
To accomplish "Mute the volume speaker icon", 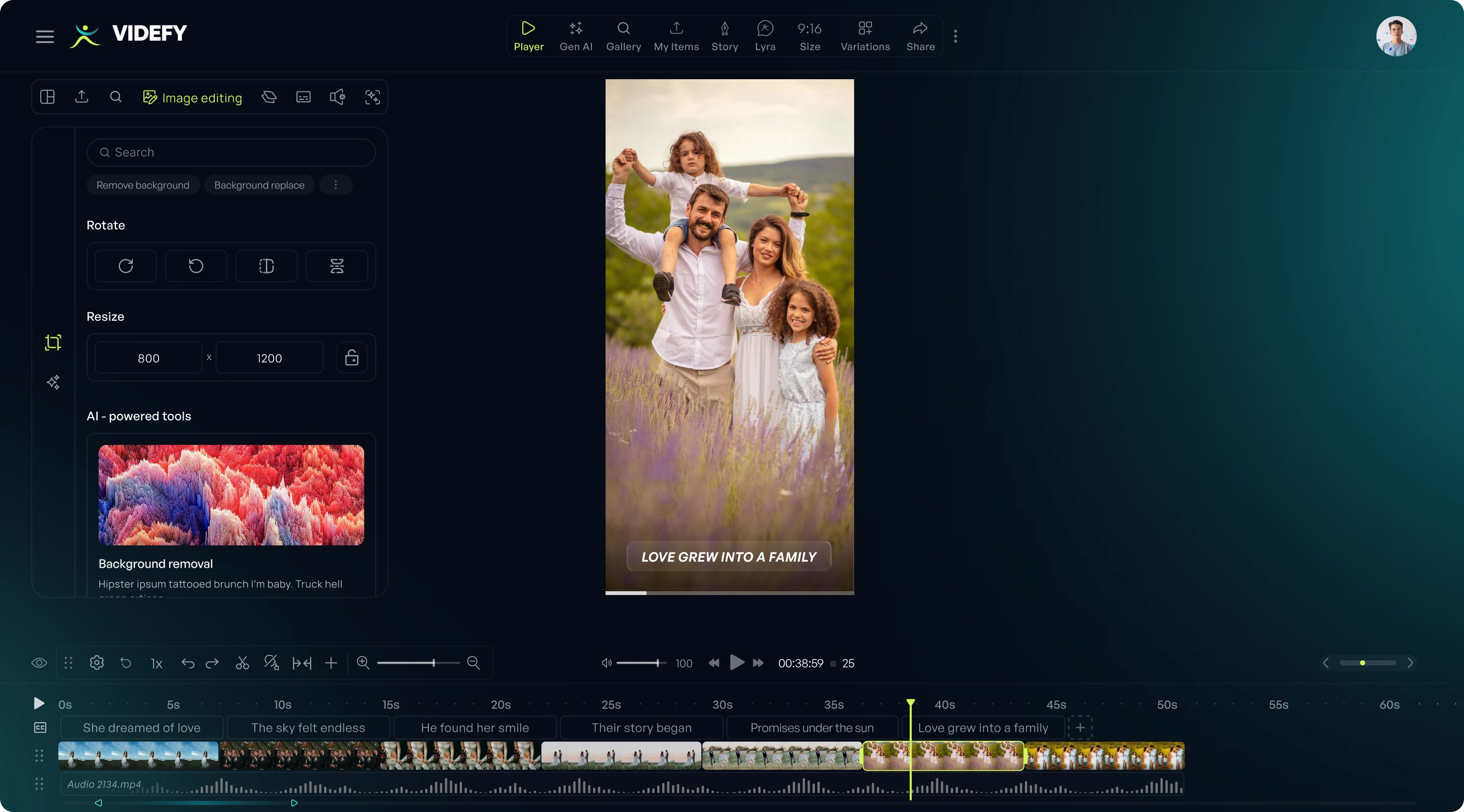I will click(606, 663).
